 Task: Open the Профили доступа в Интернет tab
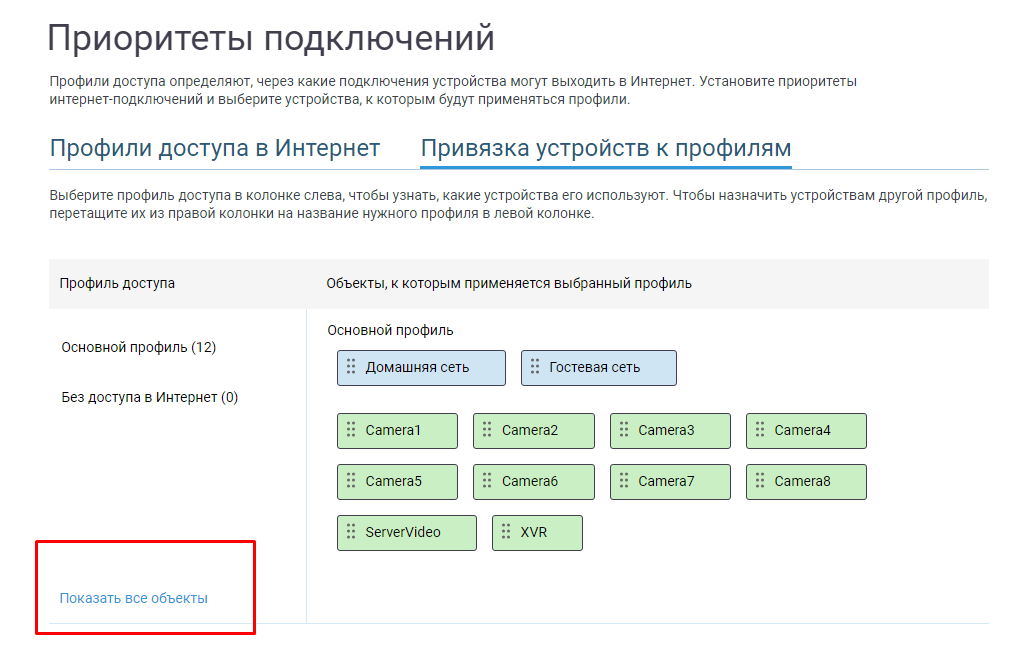pos(215,148)
